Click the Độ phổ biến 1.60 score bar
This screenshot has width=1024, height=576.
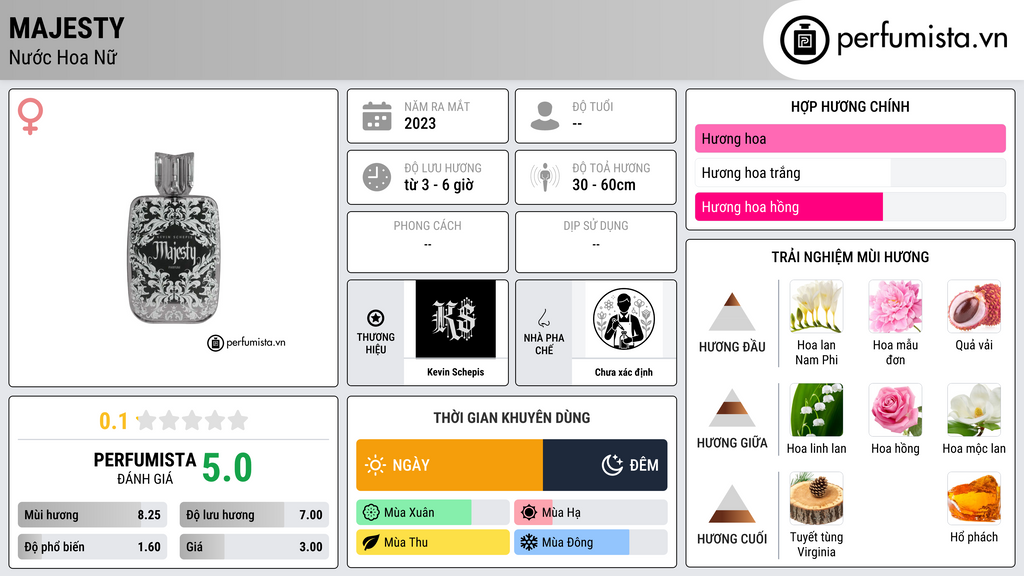click(93, 547)
